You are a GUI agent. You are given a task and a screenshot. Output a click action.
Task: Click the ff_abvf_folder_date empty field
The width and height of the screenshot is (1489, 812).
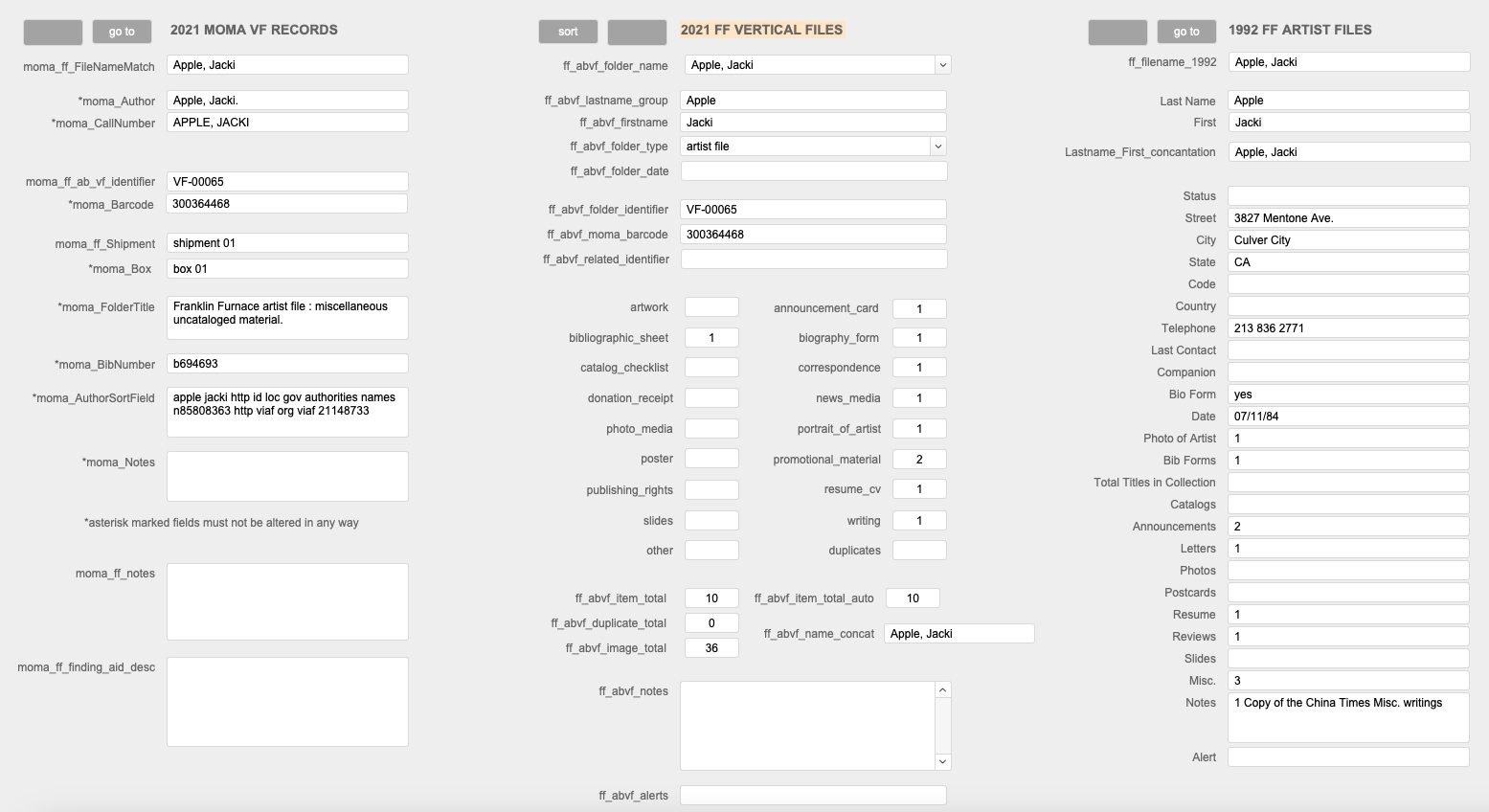813,171
